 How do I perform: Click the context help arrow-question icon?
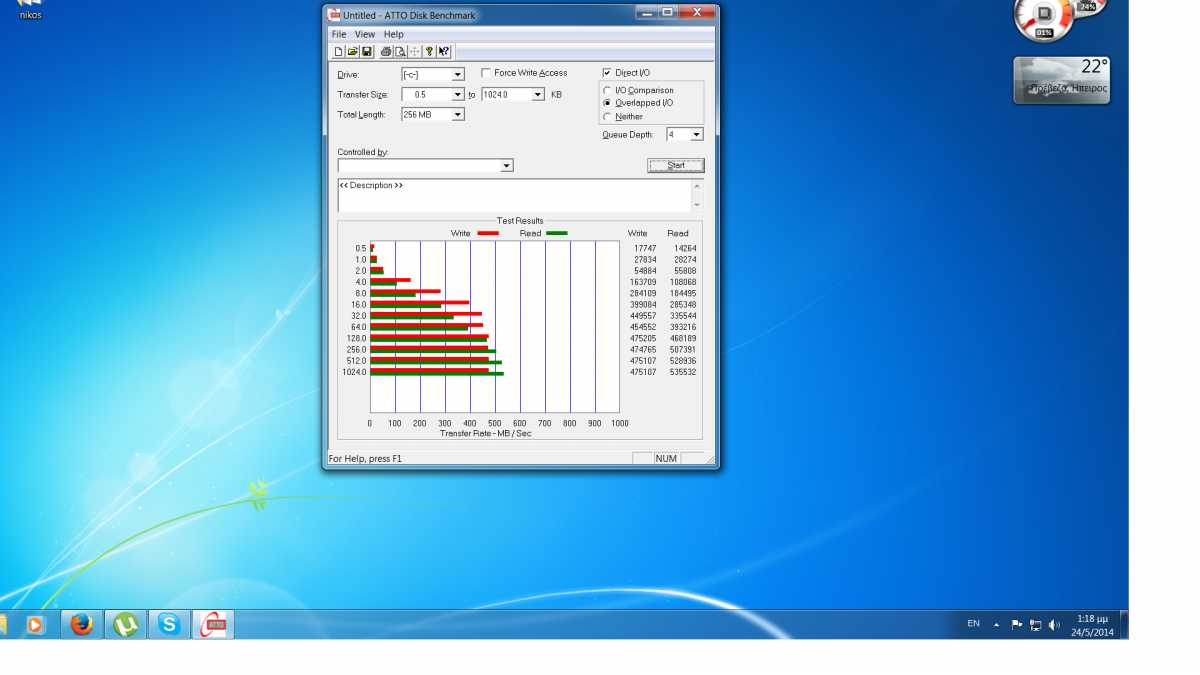pos(443,51)
